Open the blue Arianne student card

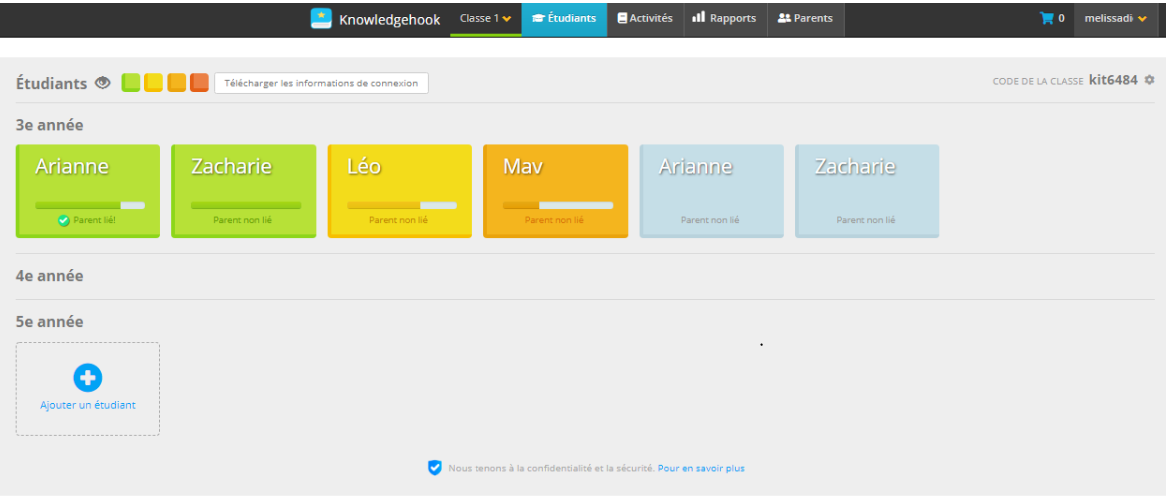click(712, 191)
